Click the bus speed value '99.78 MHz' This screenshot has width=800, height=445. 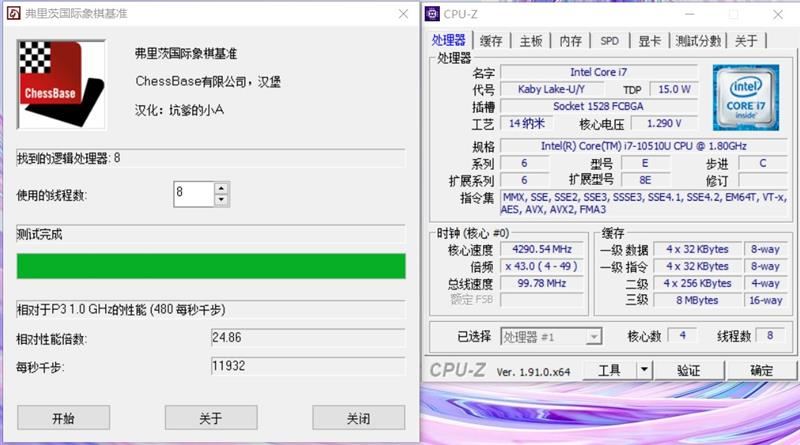pos(542,283)
